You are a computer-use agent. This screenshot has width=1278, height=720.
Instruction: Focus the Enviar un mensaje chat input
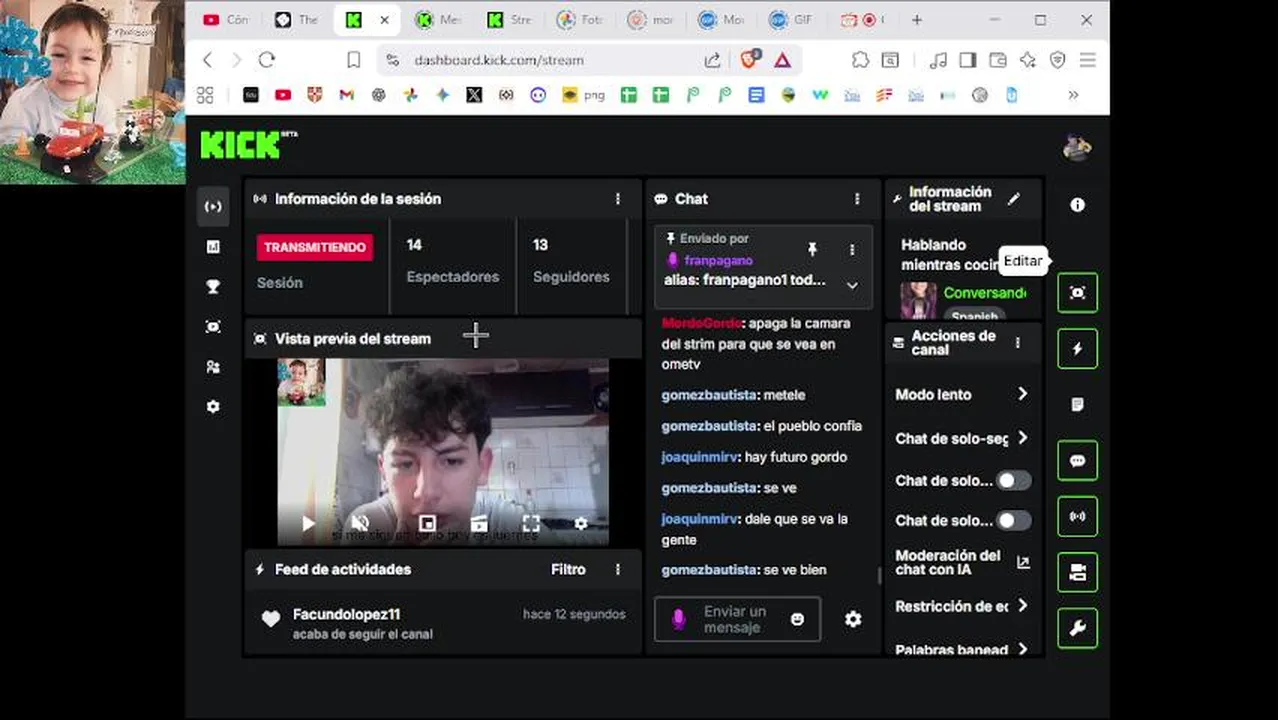[x=737, y=619]
